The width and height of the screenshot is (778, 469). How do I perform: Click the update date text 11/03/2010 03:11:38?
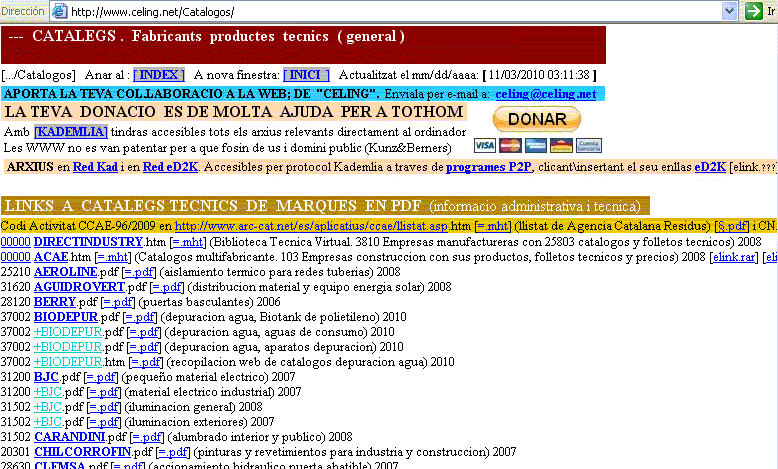pos(539,75)
